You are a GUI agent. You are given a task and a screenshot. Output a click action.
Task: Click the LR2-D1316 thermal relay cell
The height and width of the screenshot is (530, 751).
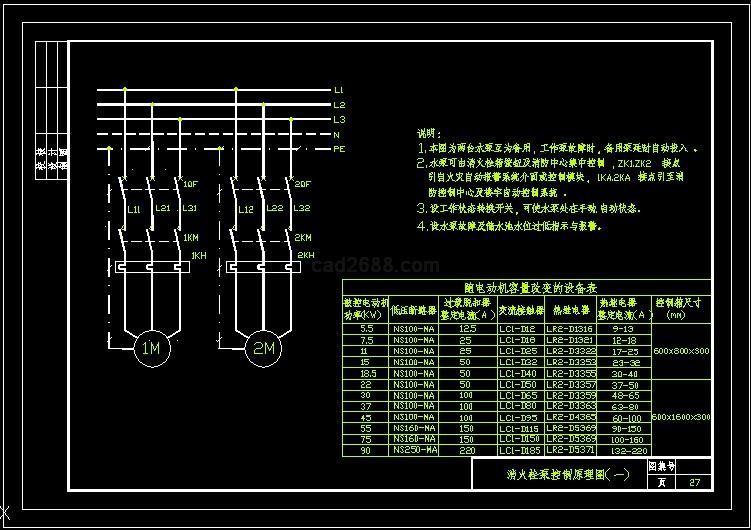570,329
